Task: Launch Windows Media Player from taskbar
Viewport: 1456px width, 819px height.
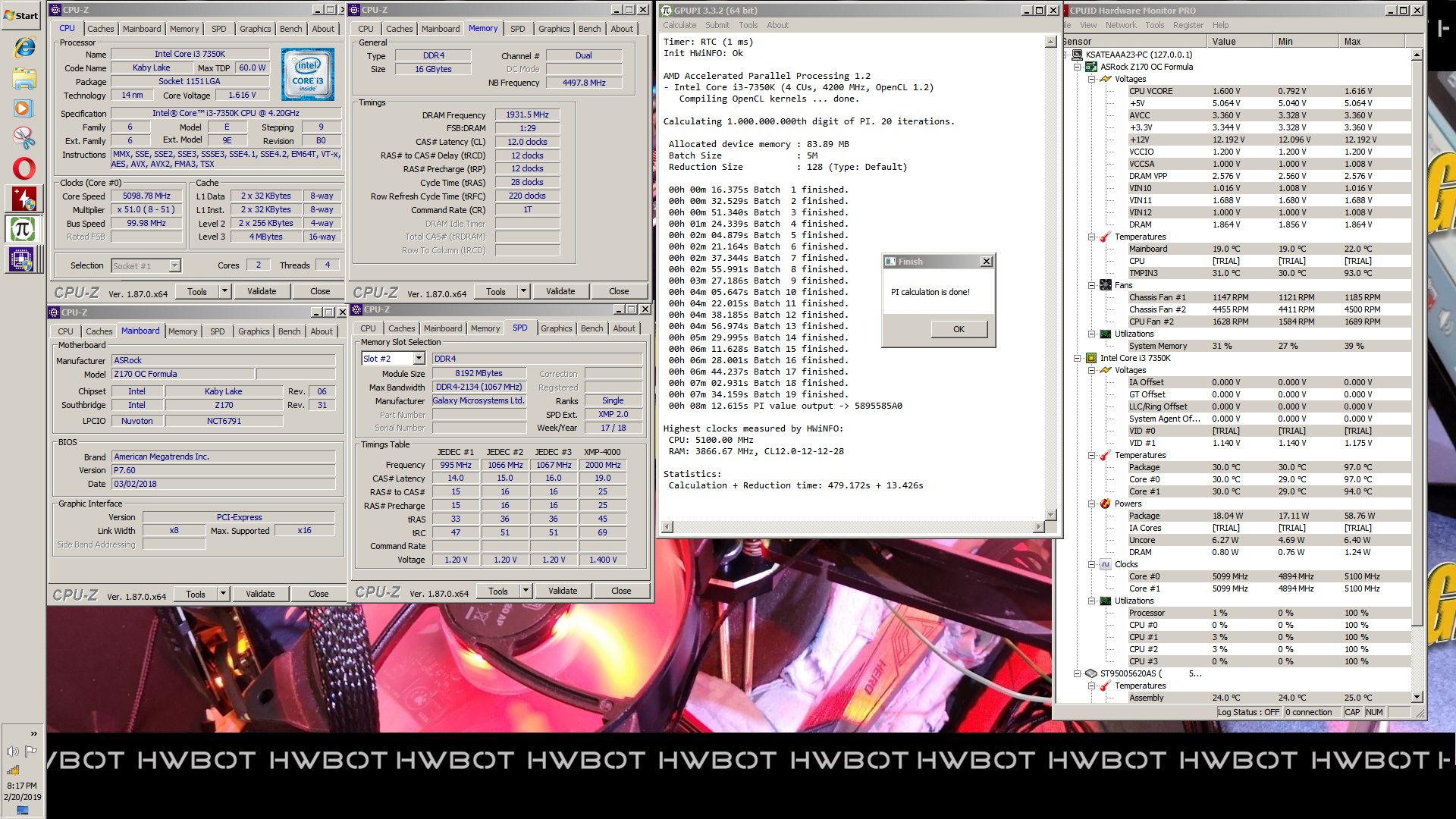Action: (24, 108)
